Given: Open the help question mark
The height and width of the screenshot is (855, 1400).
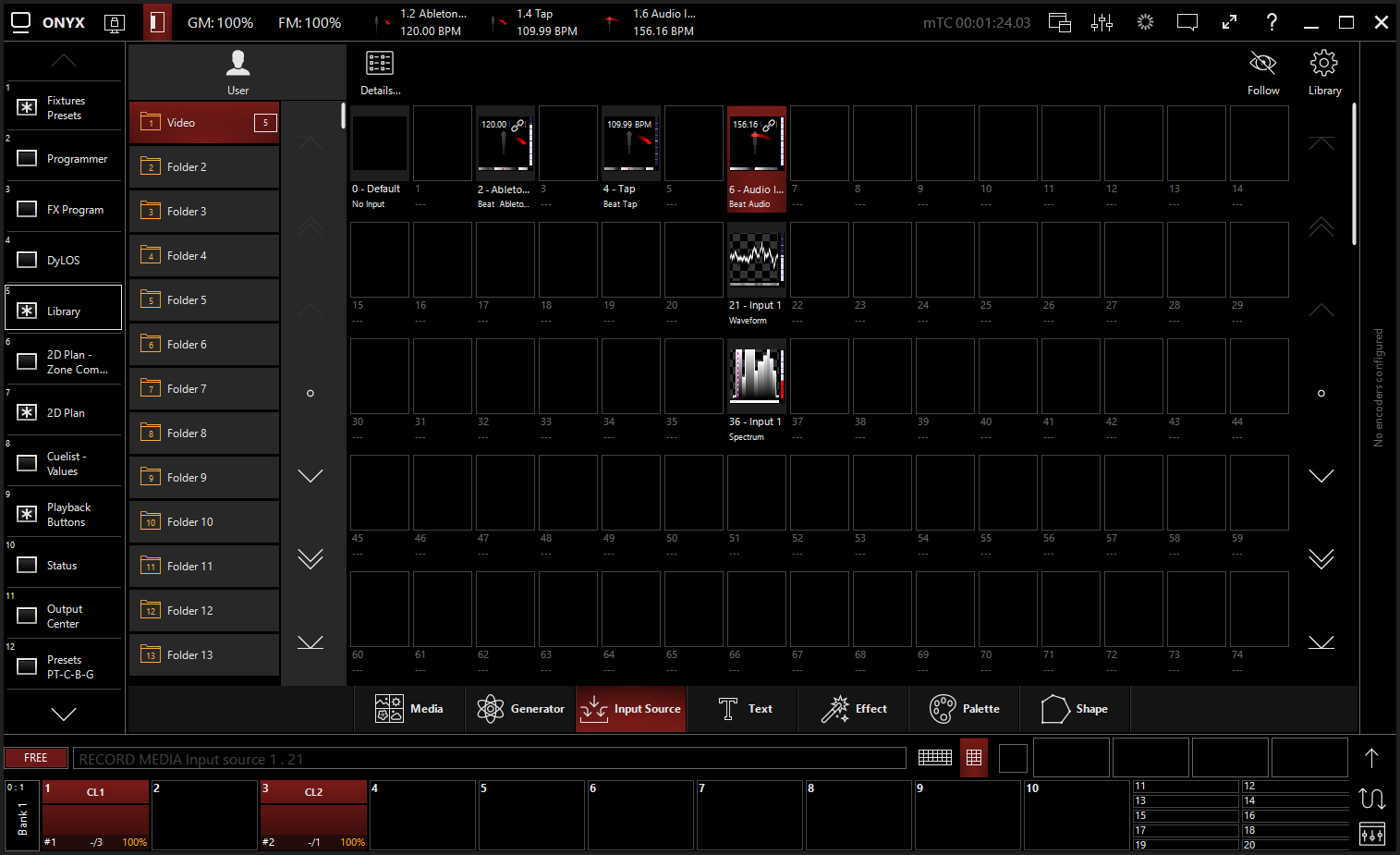Looking at the screenshot, I should (1272, 22).
